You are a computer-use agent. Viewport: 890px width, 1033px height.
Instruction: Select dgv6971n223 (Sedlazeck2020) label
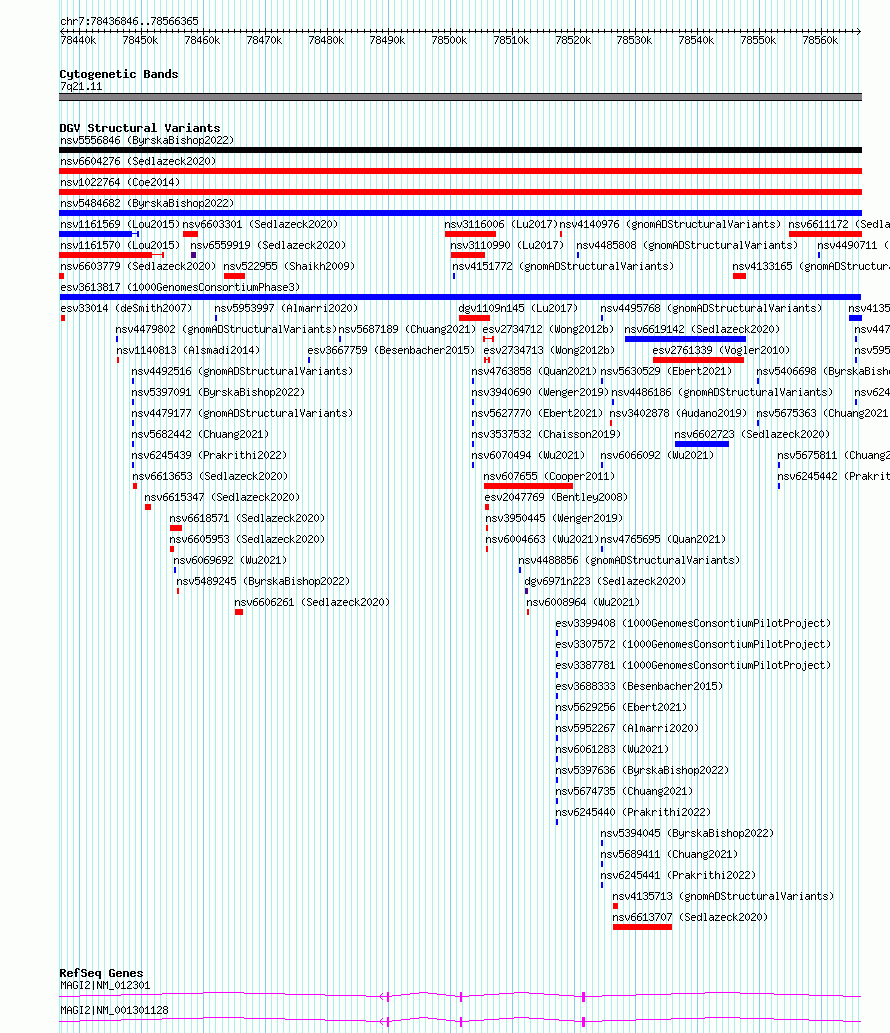coord(605,582)
